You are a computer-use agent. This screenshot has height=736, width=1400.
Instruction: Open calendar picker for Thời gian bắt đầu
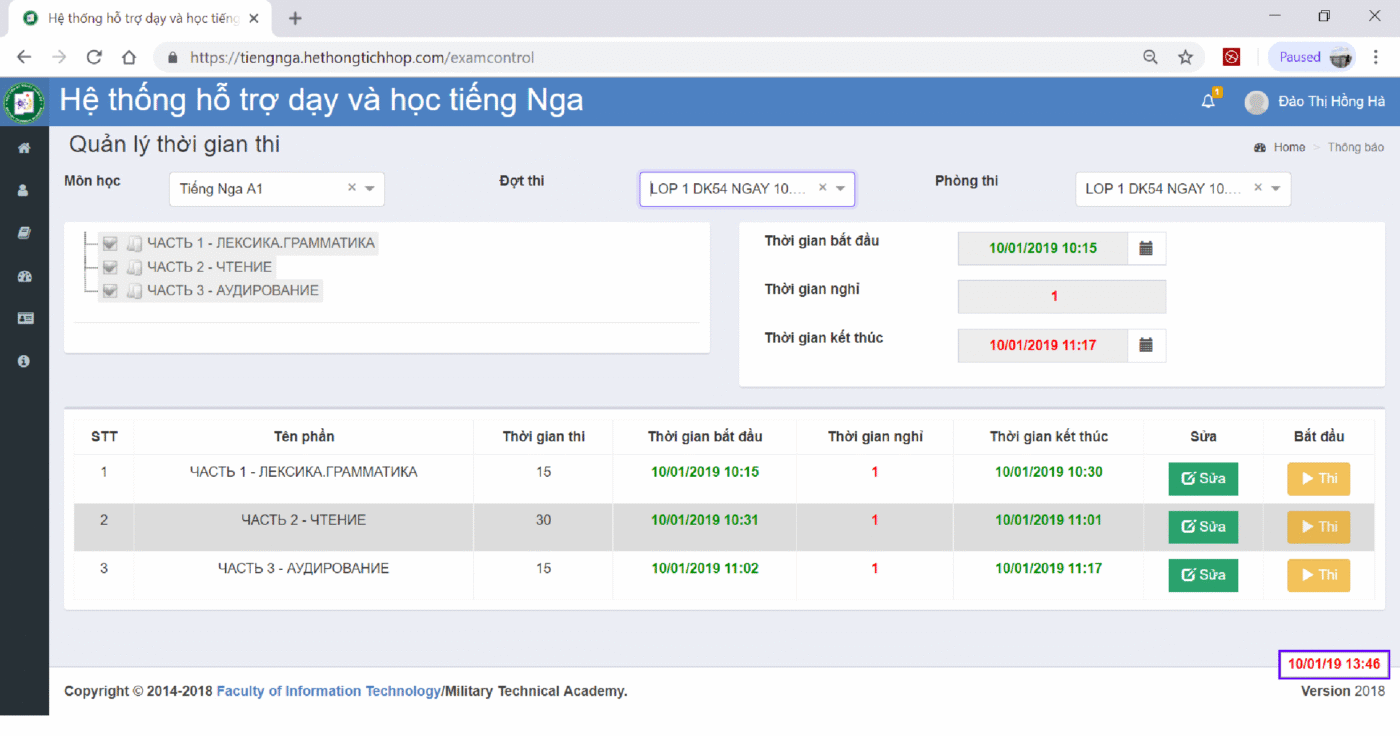point(1146,249)
